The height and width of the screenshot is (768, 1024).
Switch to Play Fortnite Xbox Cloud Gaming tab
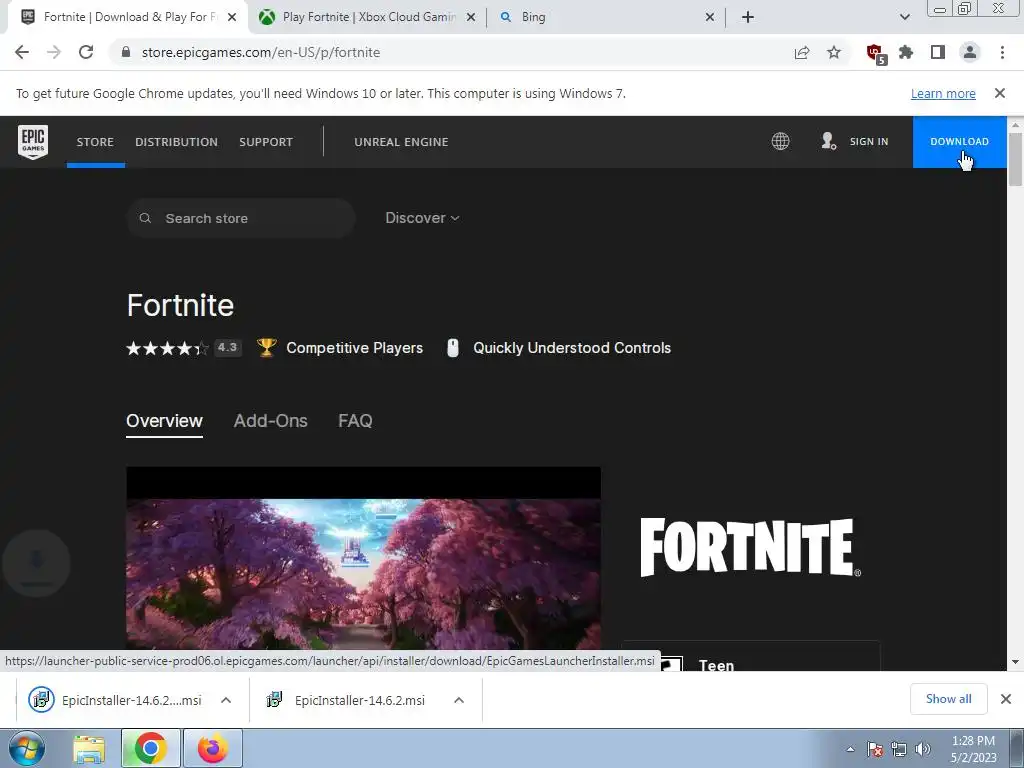(x=367, y=17)
